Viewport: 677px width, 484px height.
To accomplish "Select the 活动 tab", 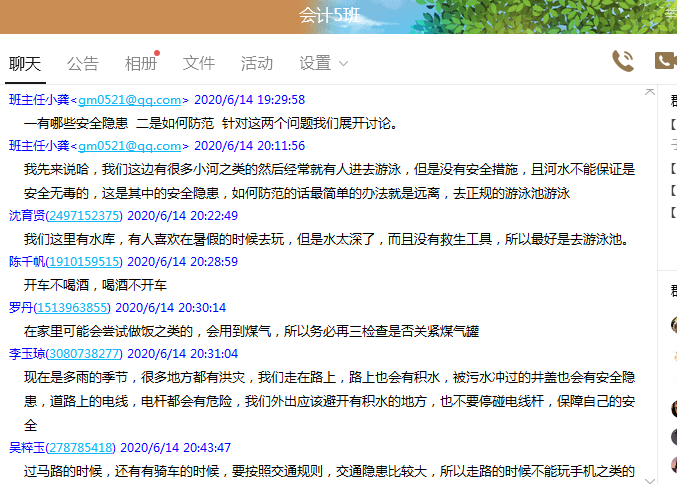I will tap(257, 63).
